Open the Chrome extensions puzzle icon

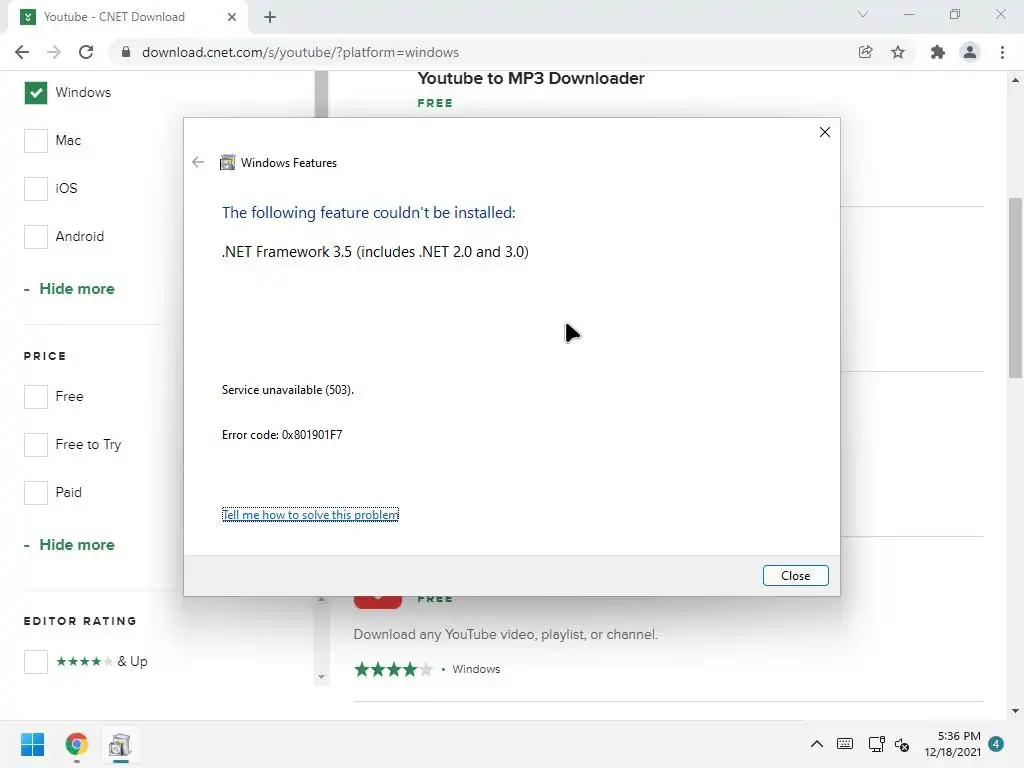click(938, 52)
